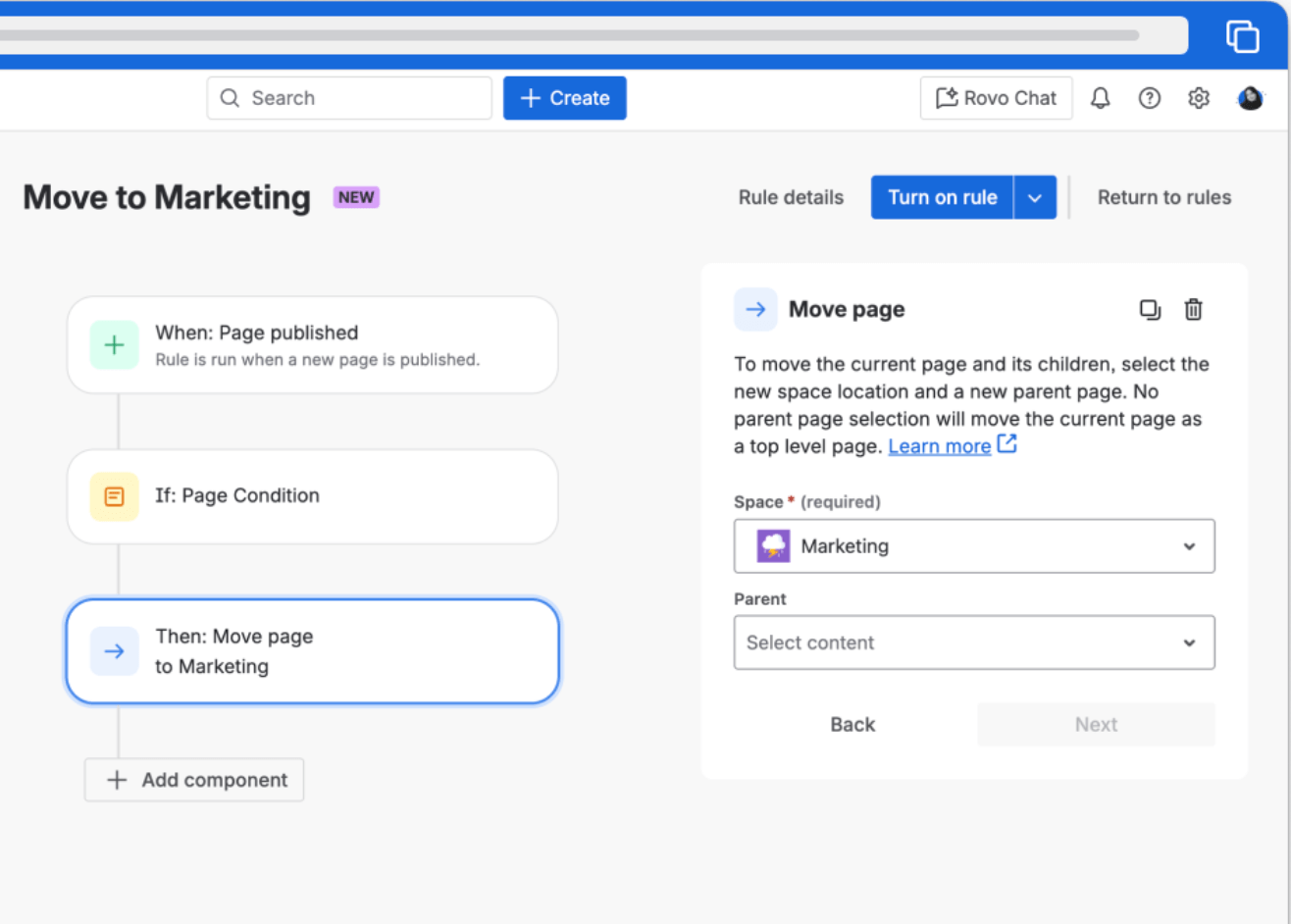Click the Marketing space avatar icon
Screen dimensions: 1291x924
click(773, 546)
